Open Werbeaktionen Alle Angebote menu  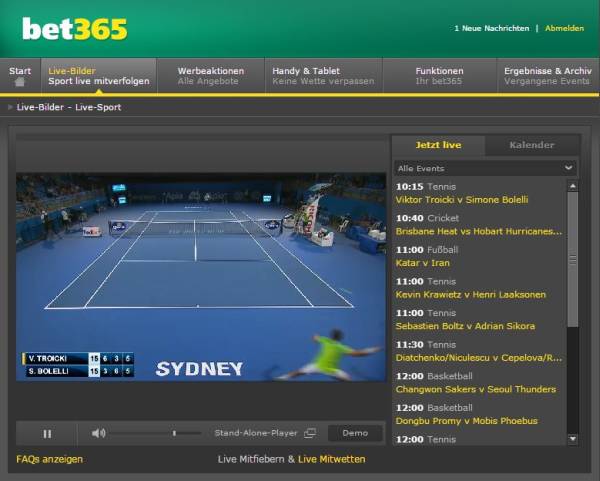pyautogui.click(x=210, y=76)
